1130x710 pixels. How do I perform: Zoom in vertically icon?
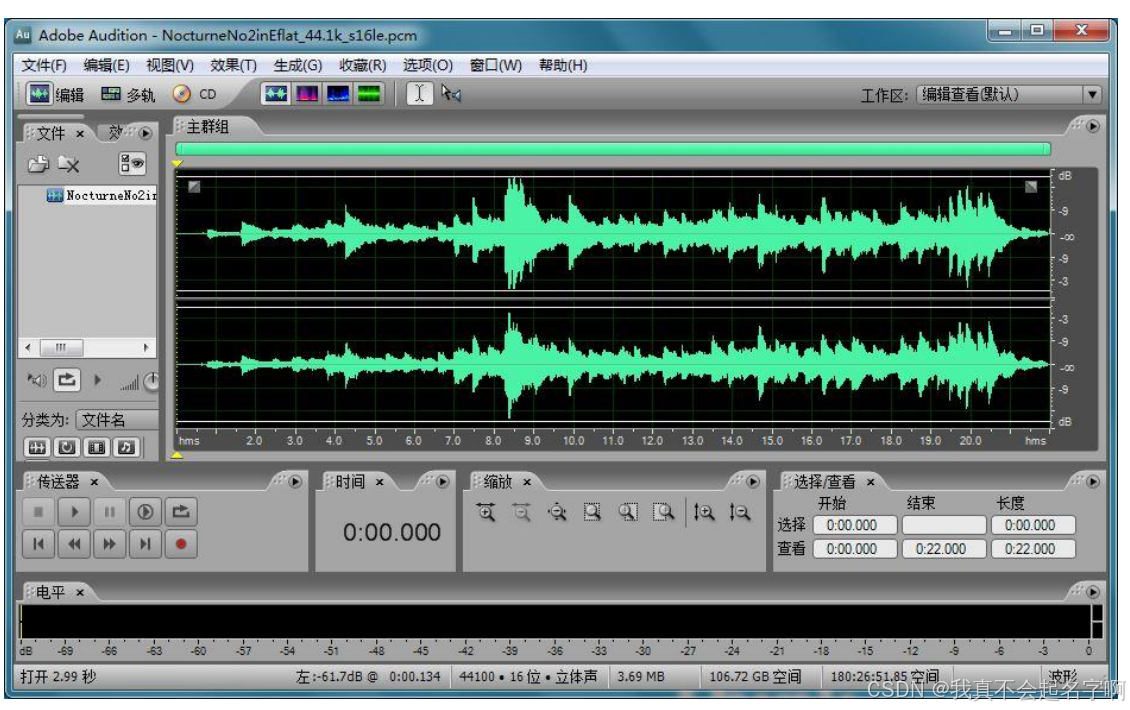coord(703,512)
